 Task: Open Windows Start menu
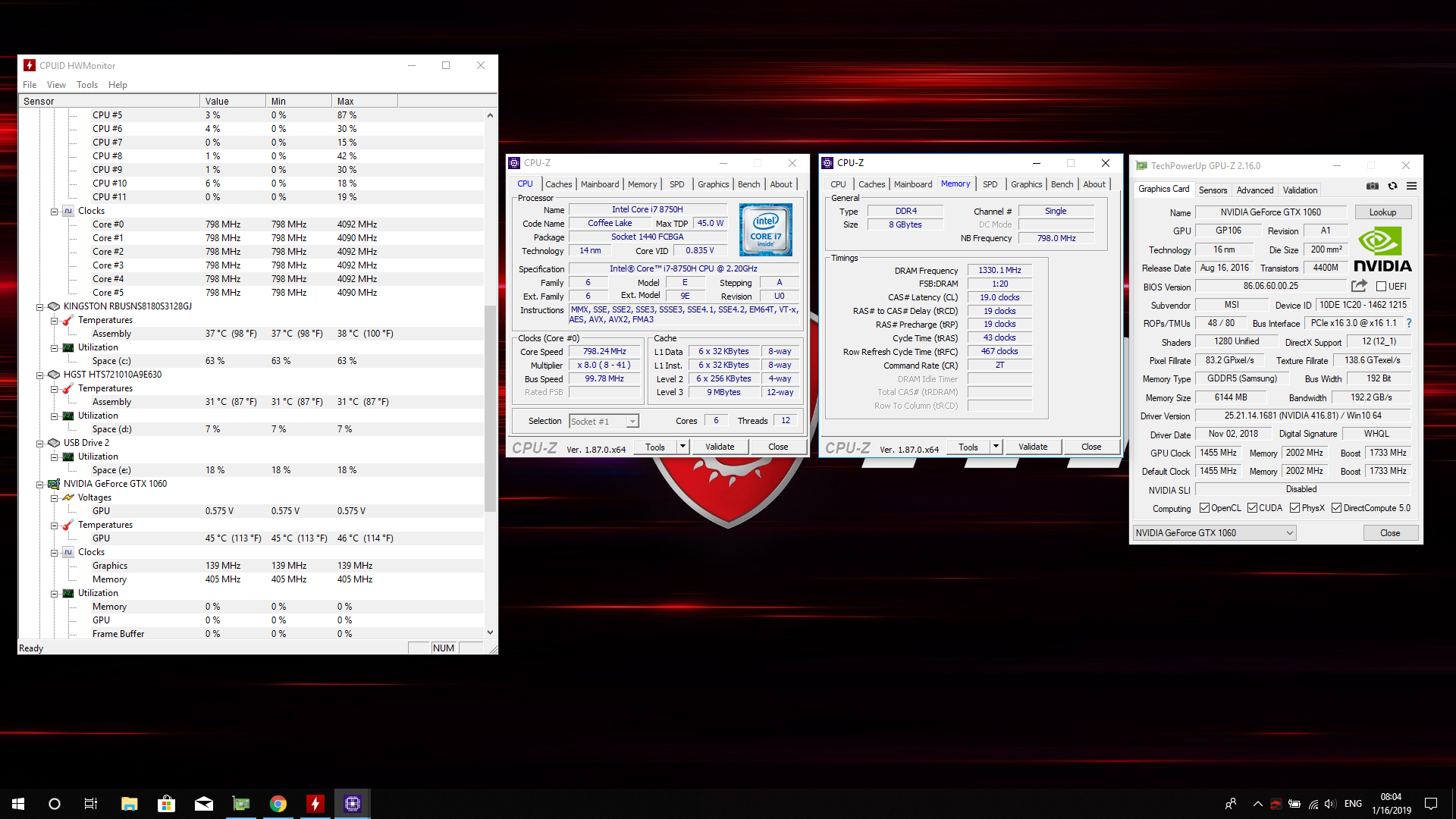18,804
